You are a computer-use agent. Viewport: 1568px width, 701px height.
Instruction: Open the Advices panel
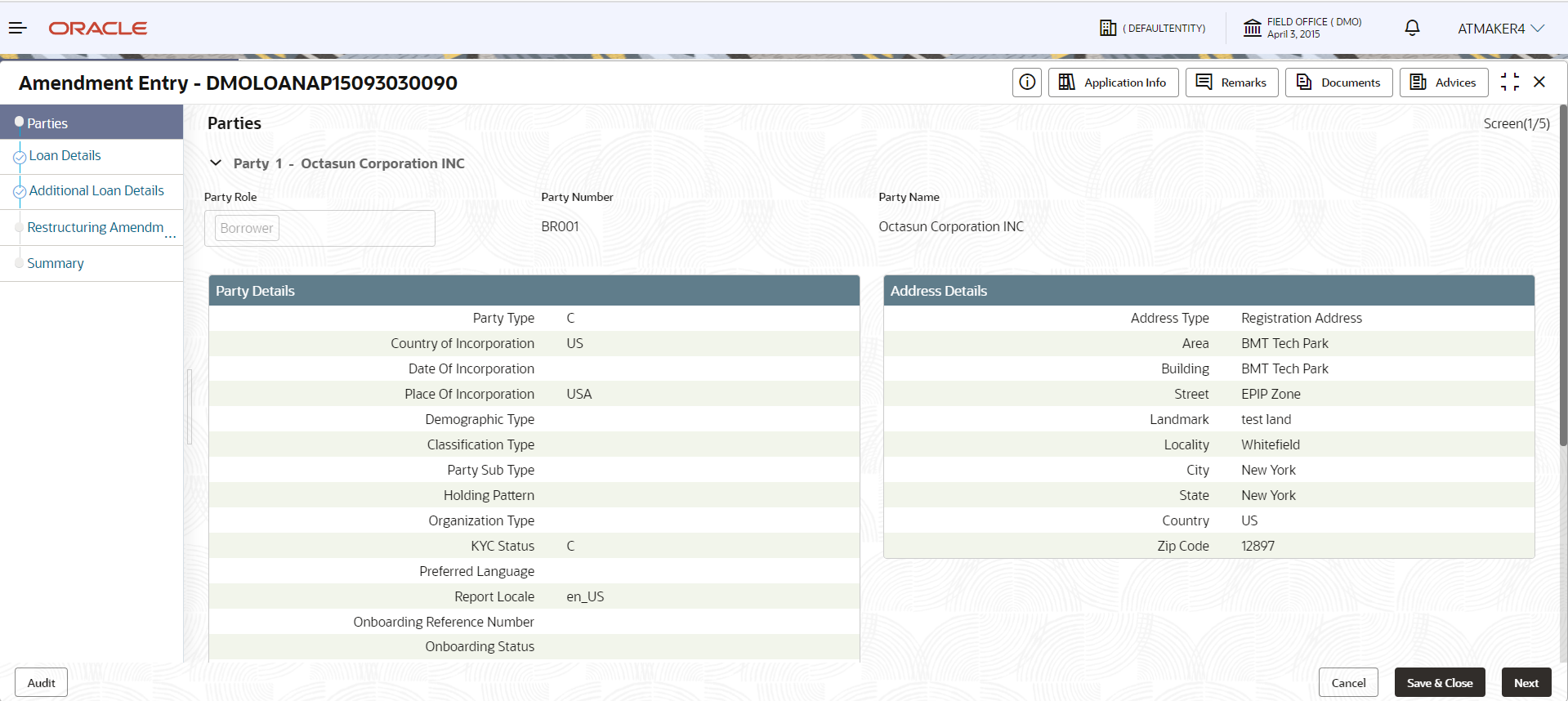click(1444, 83)
